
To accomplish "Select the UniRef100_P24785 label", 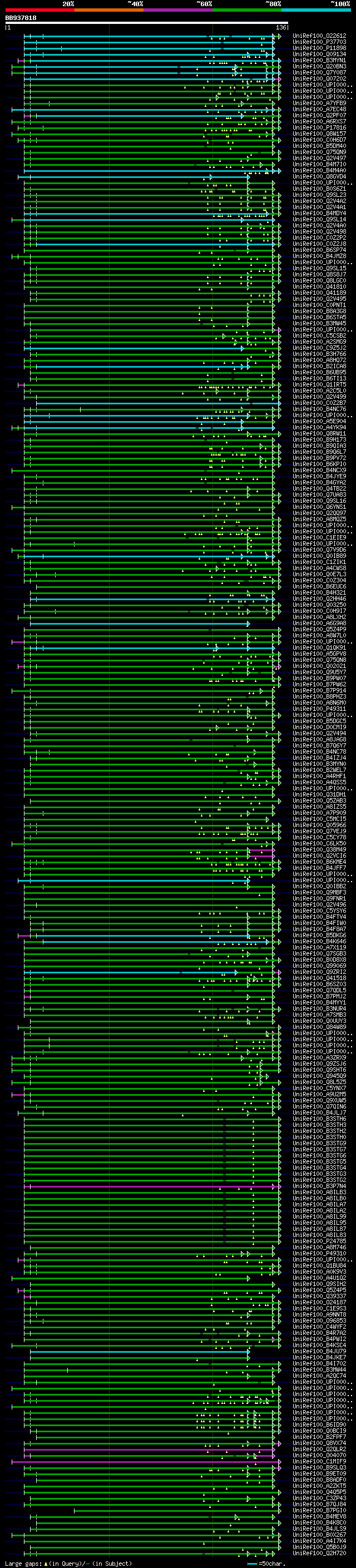I will pos(319,1241).
